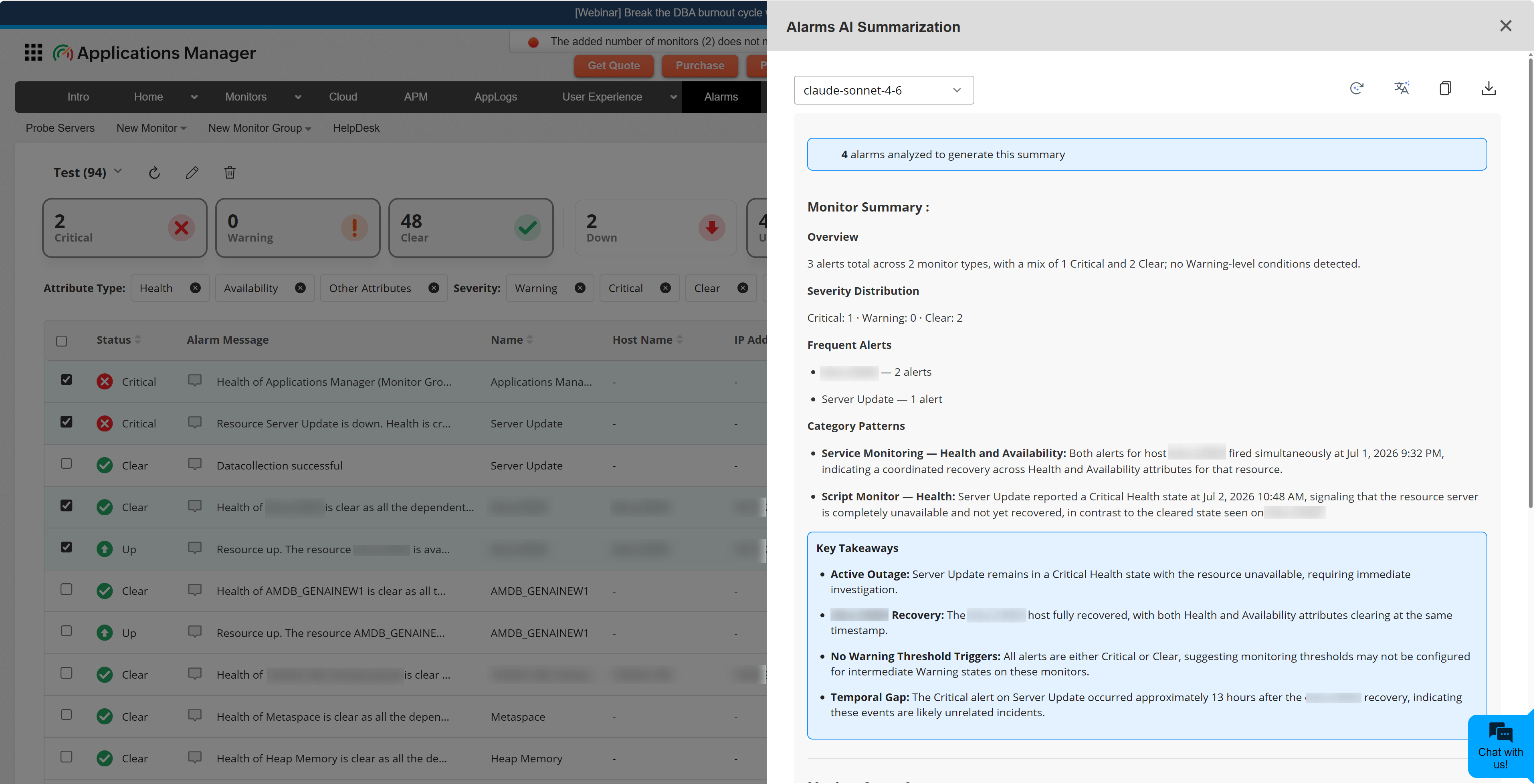Viewport: 1535px width, 784px height.
Task: Remove the Health attribute filter
Action: click(x=196, y=288)
